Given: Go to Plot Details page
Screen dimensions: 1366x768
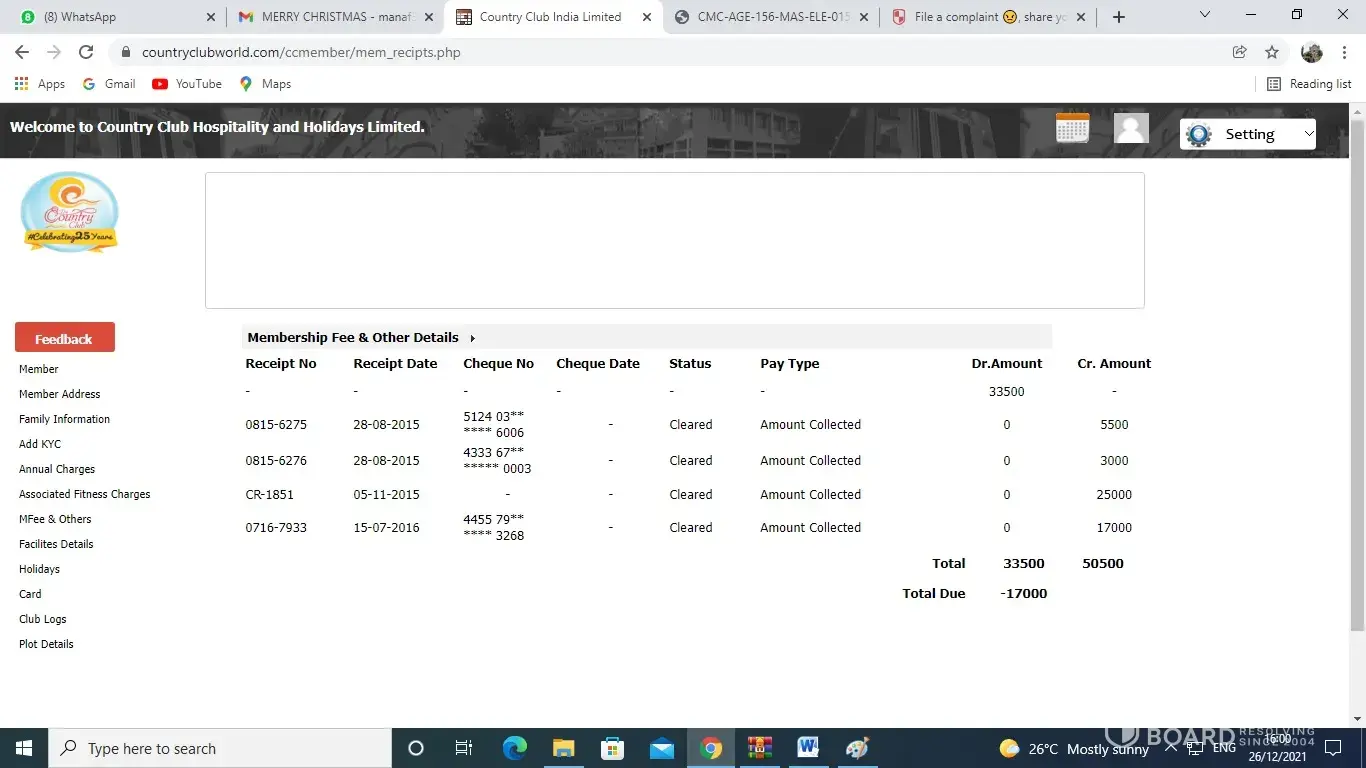Looking at the screenshot, I should pos(46,644).
